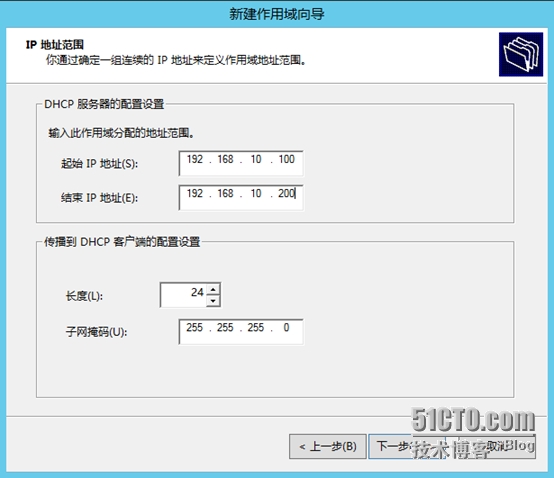The width and height of the screenshot is (554, 478).
Task: Click the 168 octet of end IP
Action: click(x=225, y=194)
